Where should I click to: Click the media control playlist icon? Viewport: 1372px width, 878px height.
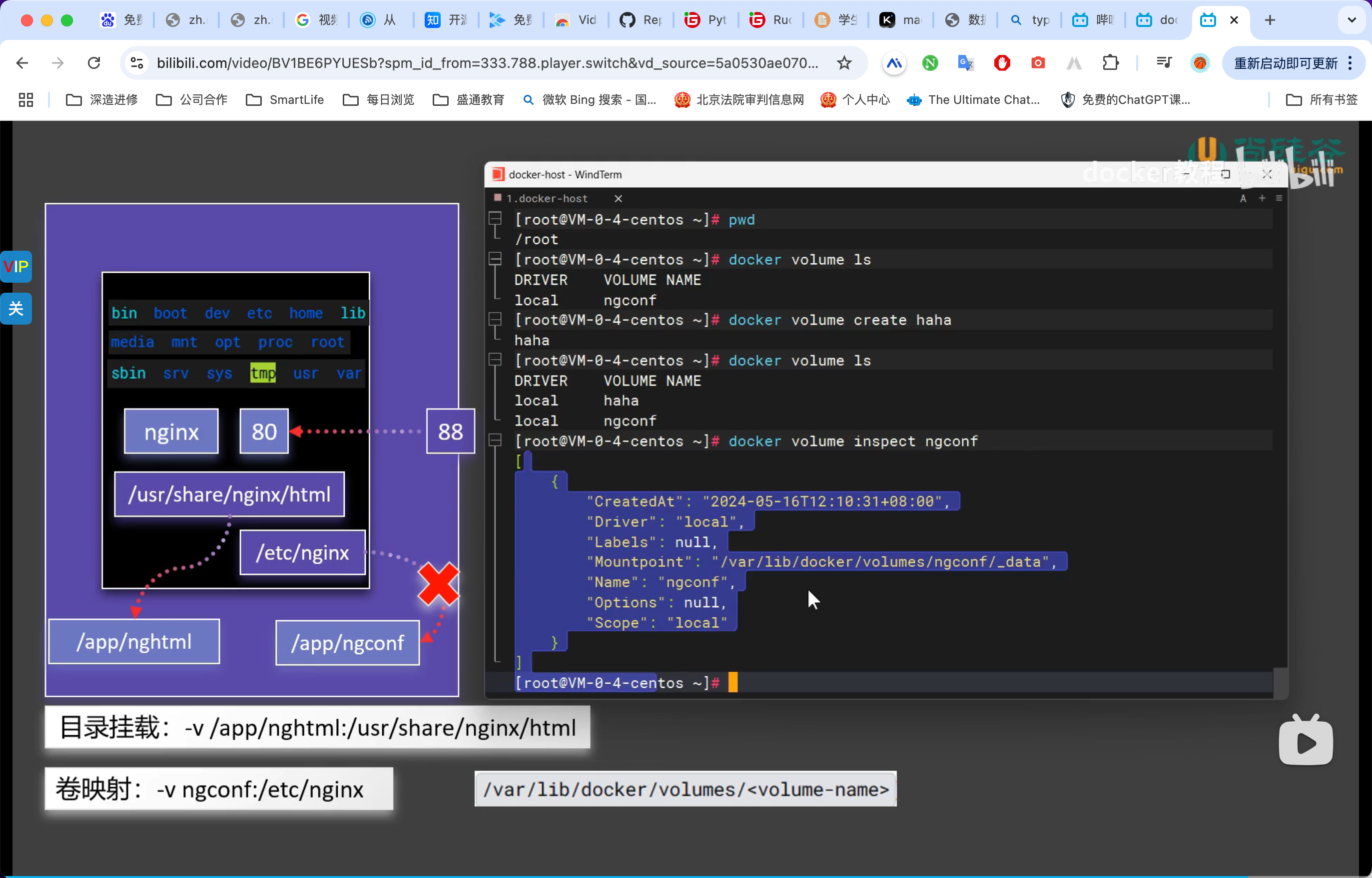[1163, 63]
